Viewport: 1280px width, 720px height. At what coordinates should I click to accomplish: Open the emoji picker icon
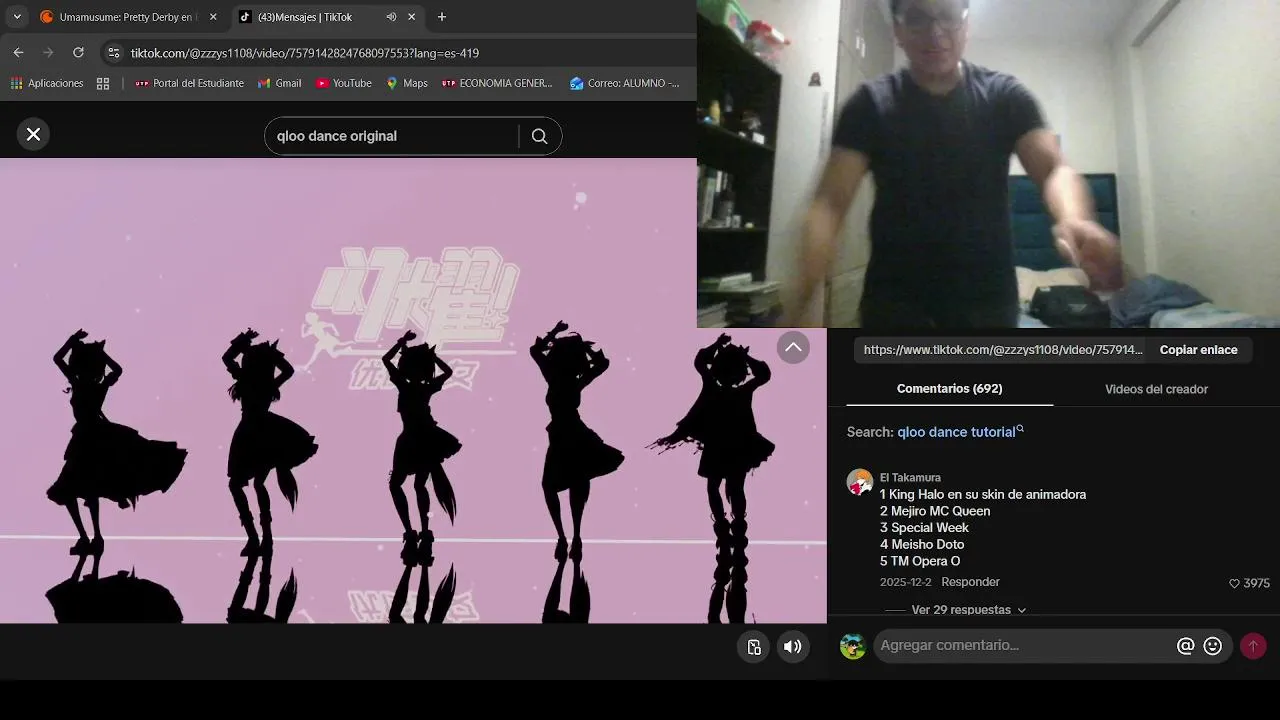pos(1213,646)
